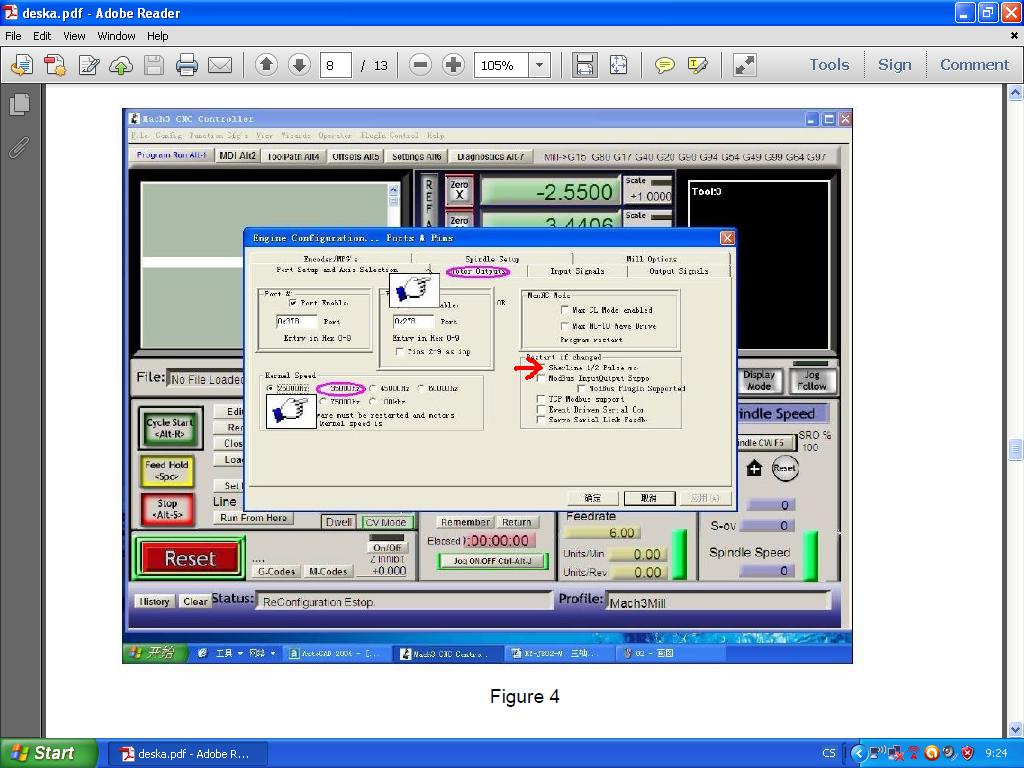The width and height of the screenshot is (1024, 768).
Task: Open the View menu
Action: tap(74, 35)
